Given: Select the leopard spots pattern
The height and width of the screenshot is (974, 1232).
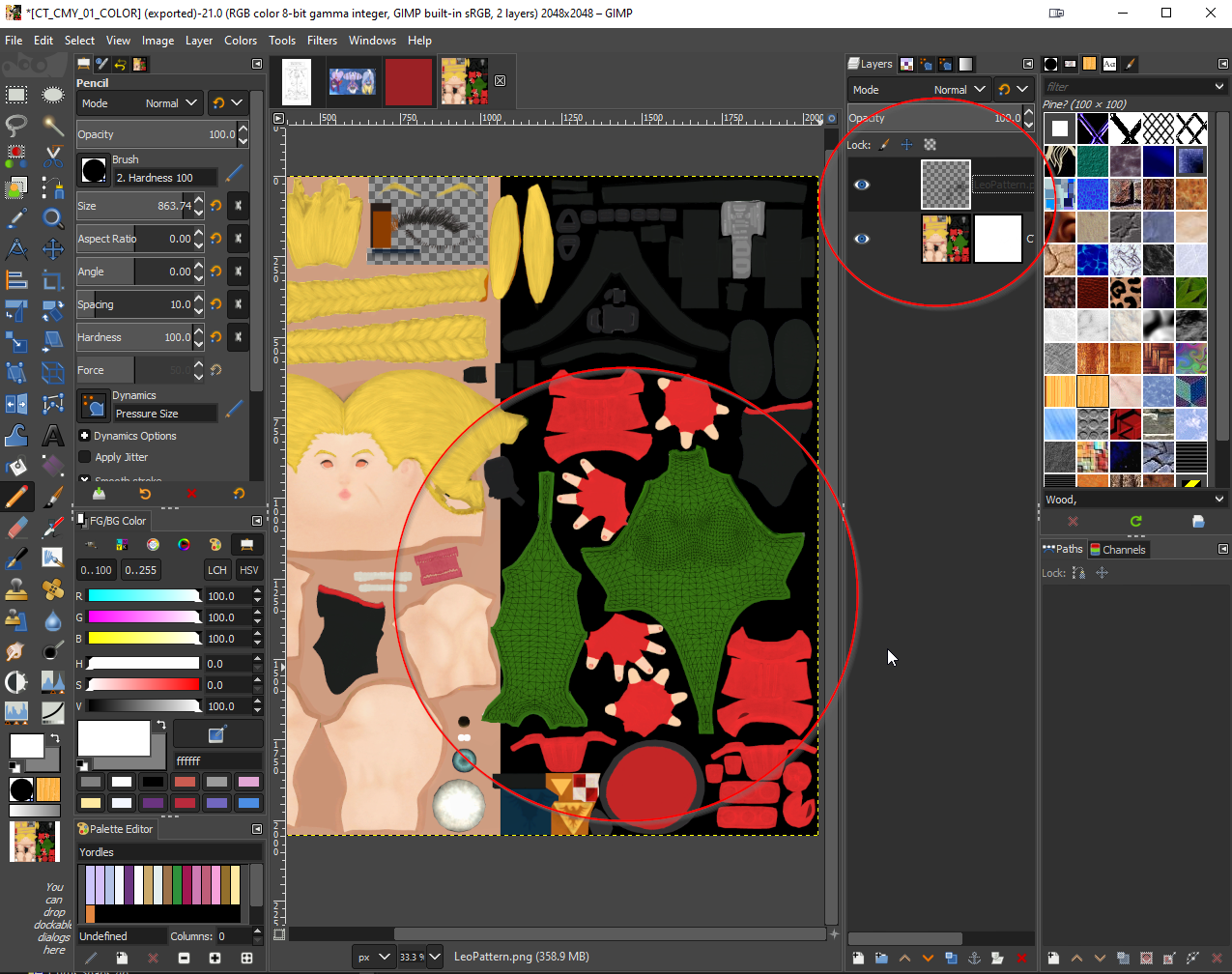Looking at the screenshot, I should tap(1127, 293).
